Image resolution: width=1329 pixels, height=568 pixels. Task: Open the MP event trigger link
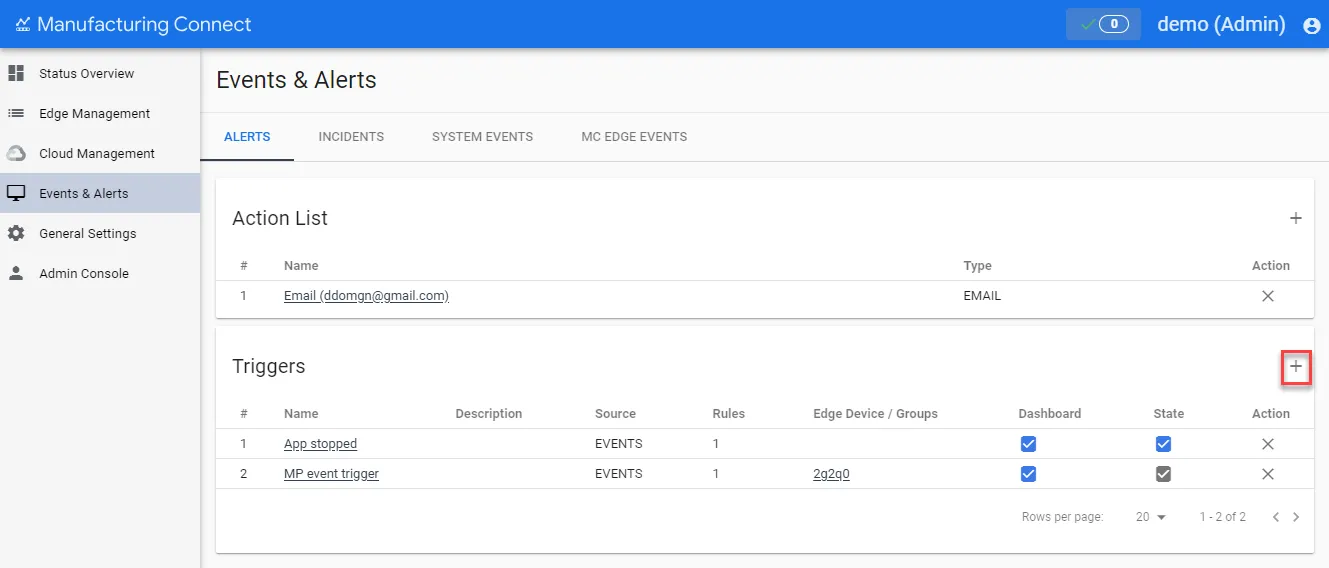331,474
